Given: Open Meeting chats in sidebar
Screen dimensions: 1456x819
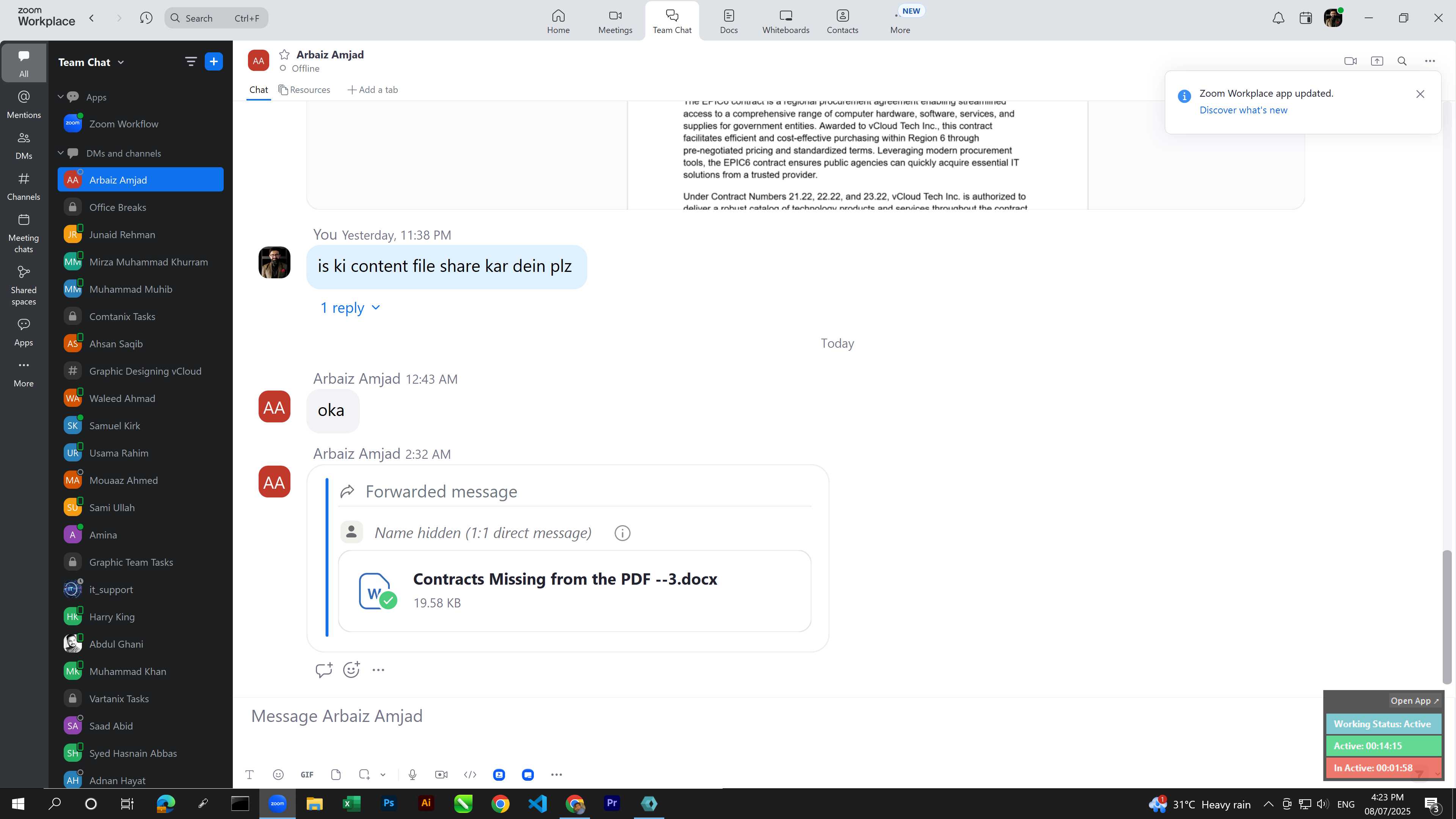Looking at the screenshot, I should [24, 233].
